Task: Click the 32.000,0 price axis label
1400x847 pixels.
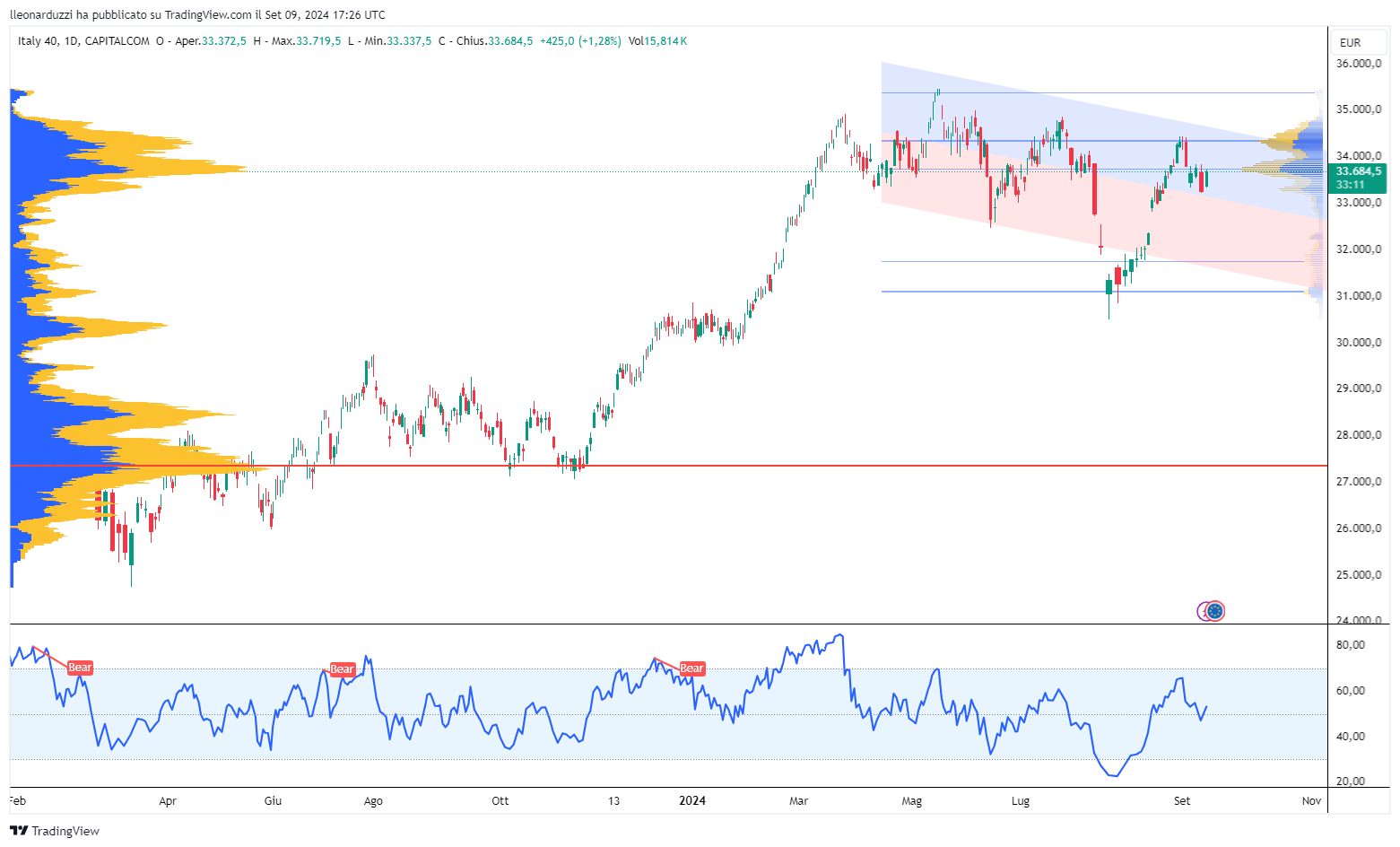Action: (x=1358, y=249)
